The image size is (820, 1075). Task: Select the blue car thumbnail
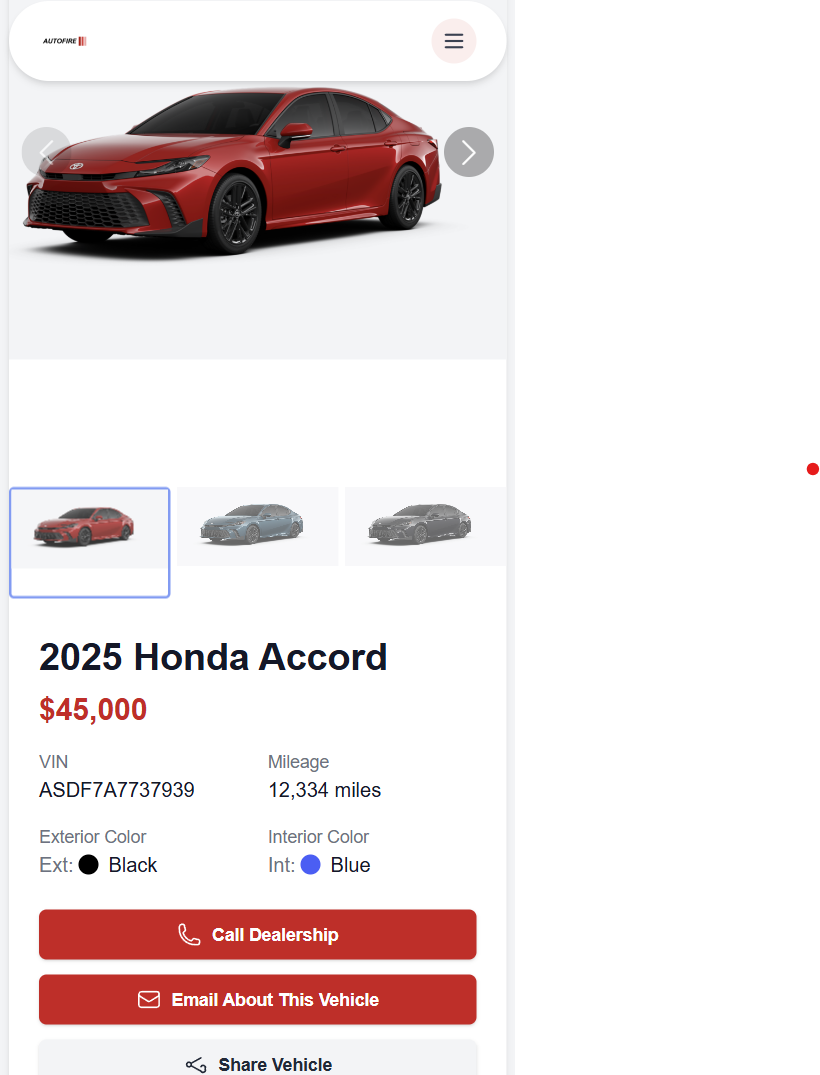coord(258,527)
